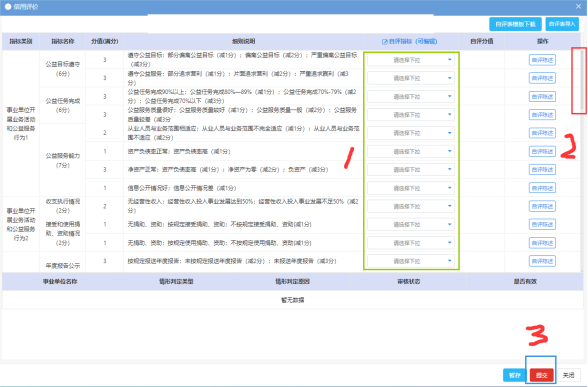Click 自评陈述 for 按规定报送年度报告 row

point(542,261)
